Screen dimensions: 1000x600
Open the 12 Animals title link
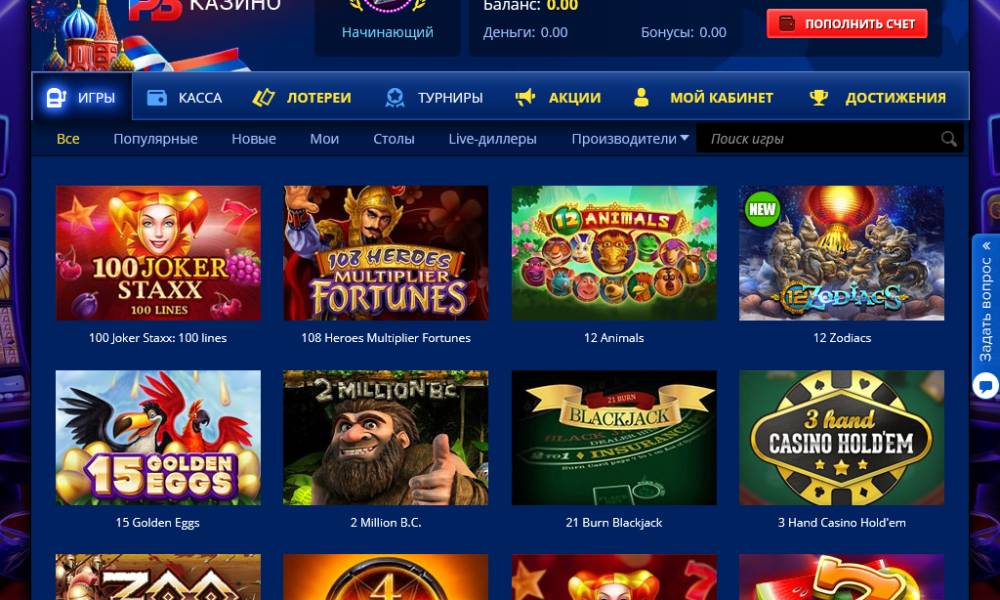point(614,338)
